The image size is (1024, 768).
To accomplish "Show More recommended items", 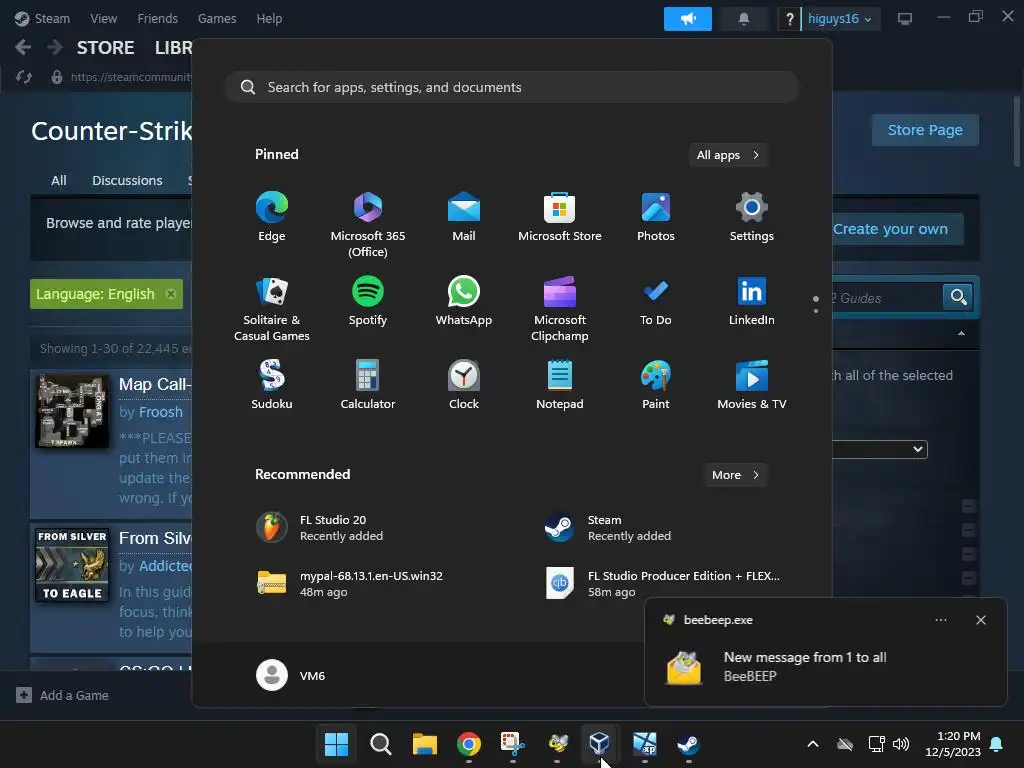I will (x=735, y=475).
